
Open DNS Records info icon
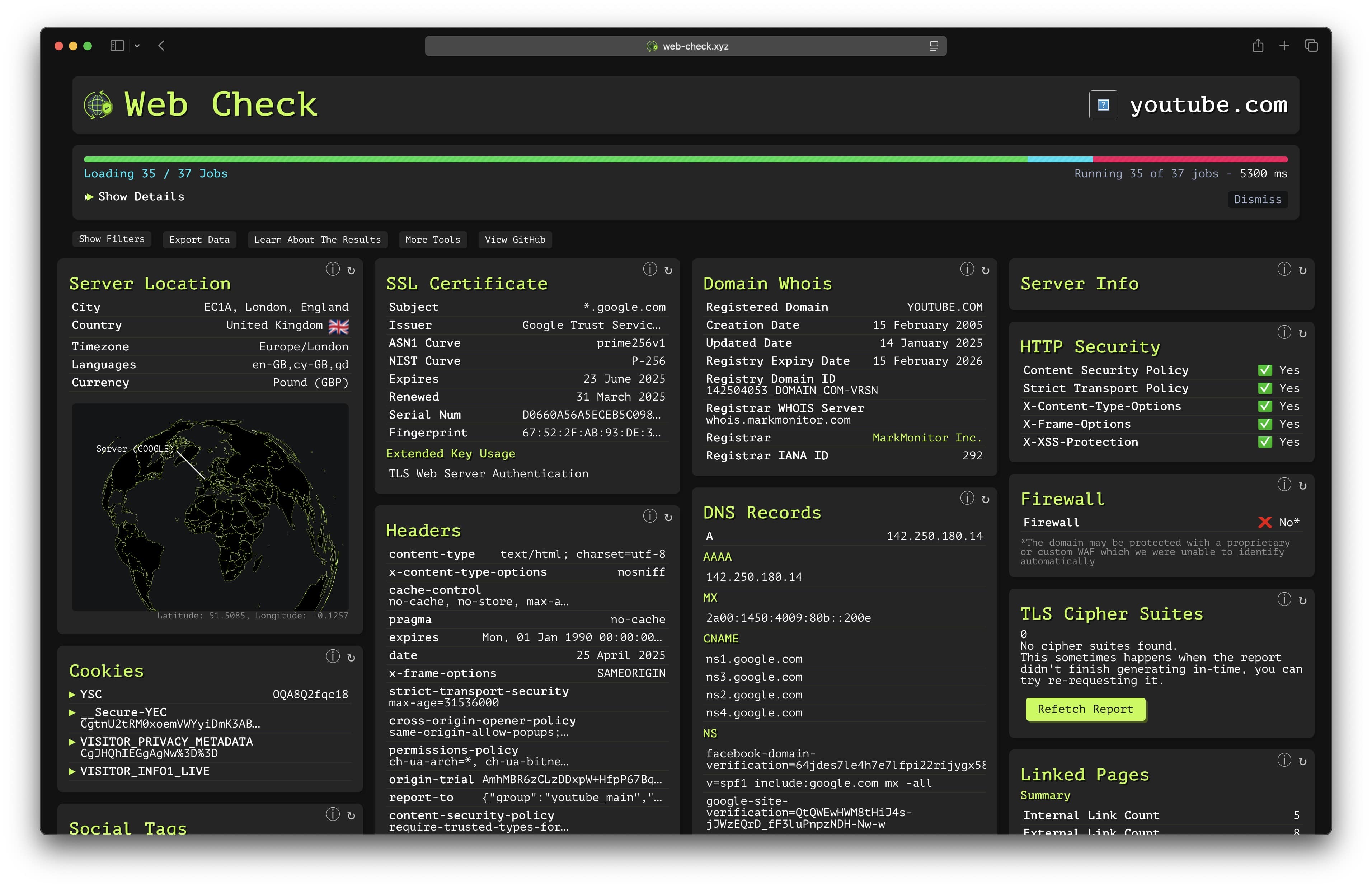[x=967, y=498]
